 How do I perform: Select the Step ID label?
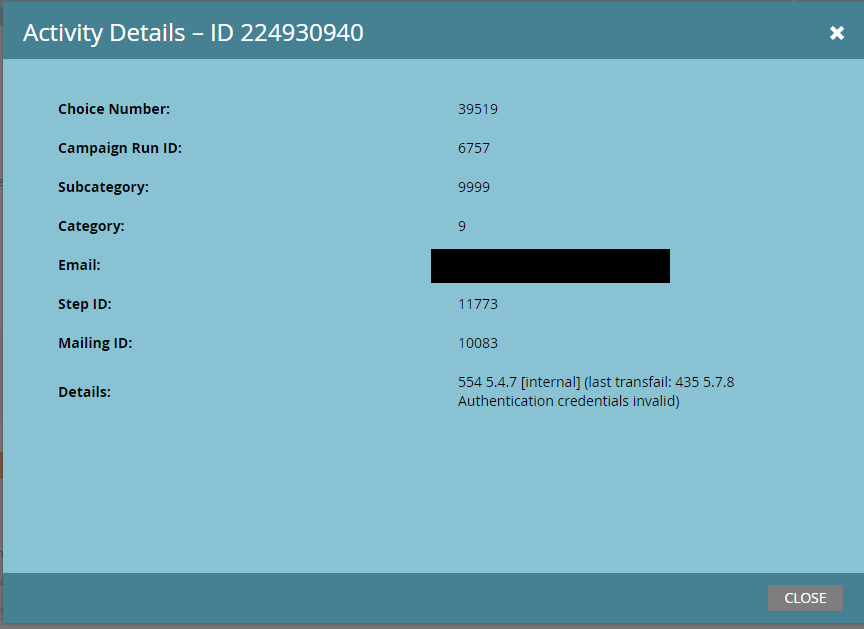[86, 304]
